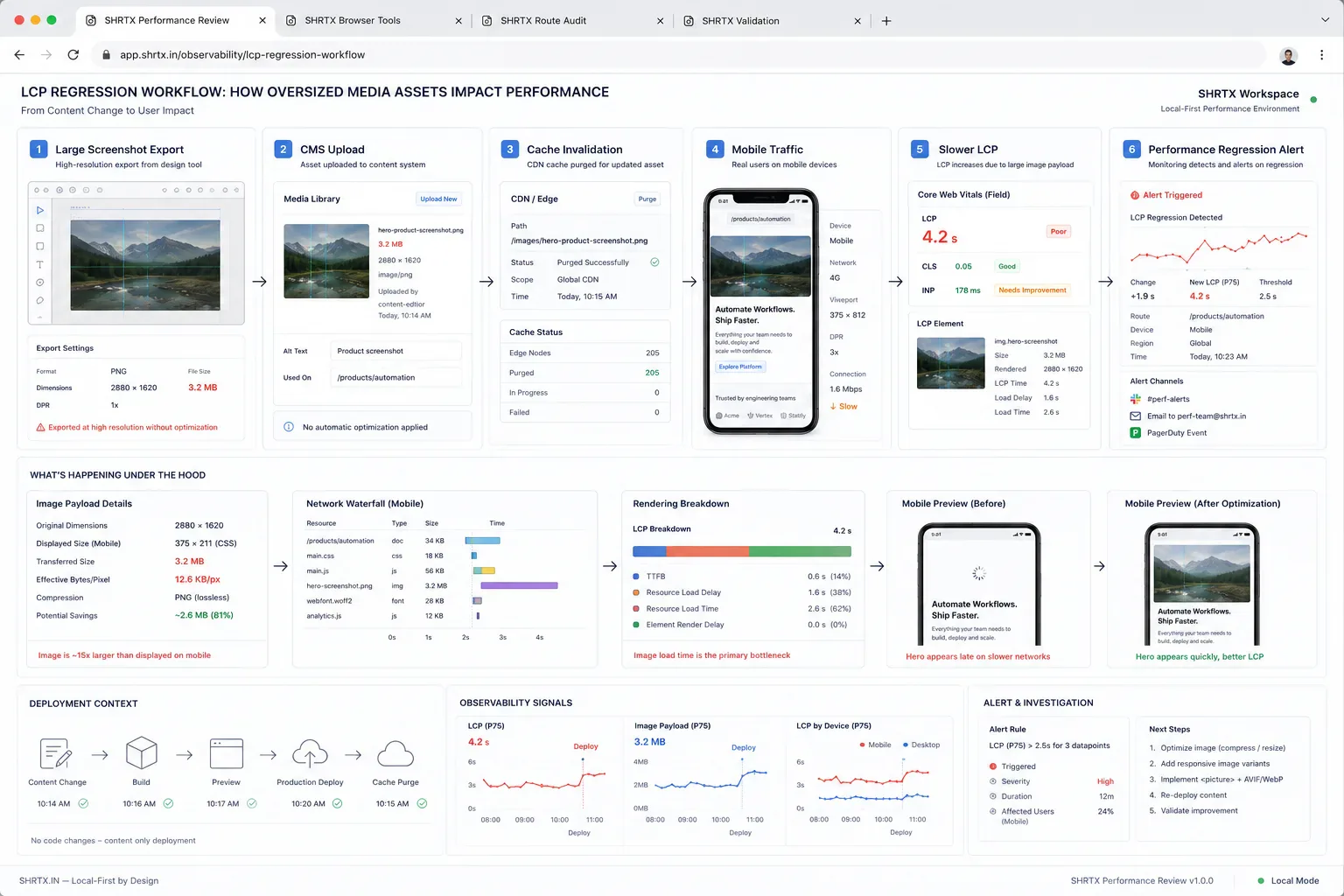
Task: Click the envelope icon for perf-team email
Action: tap(1136, 416)
